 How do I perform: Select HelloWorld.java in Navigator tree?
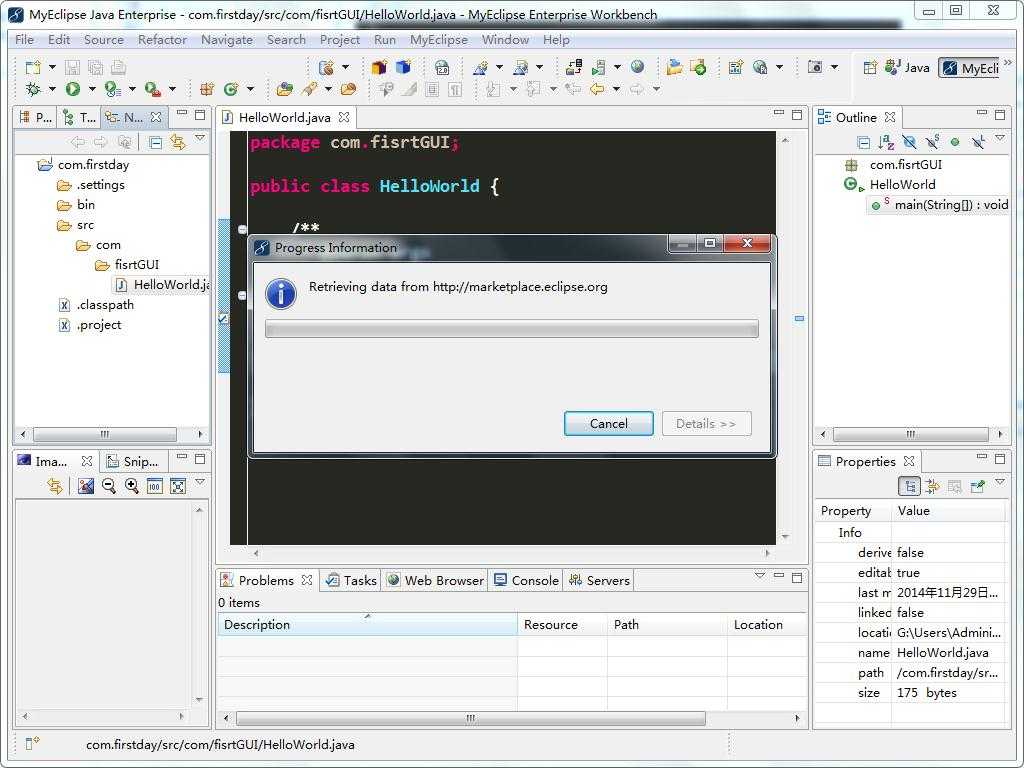[x=163, y=285]
